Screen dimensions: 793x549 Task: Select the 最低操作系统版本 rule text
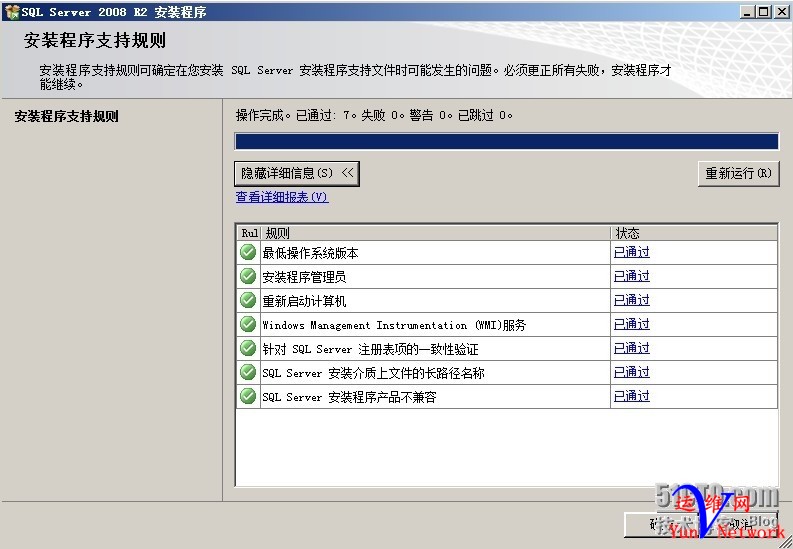310,253
